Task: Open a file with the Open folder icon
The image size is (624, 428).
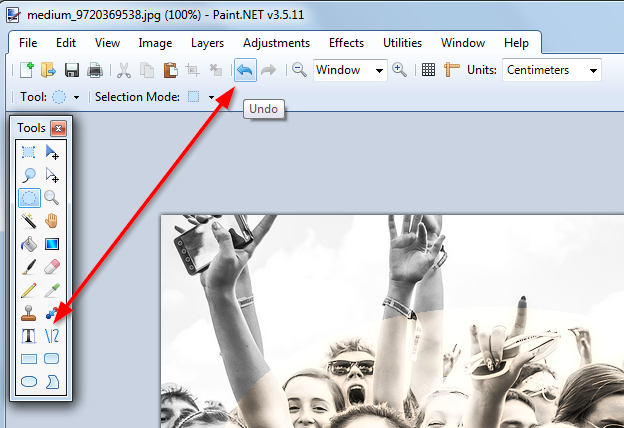Action: [49, 70]
